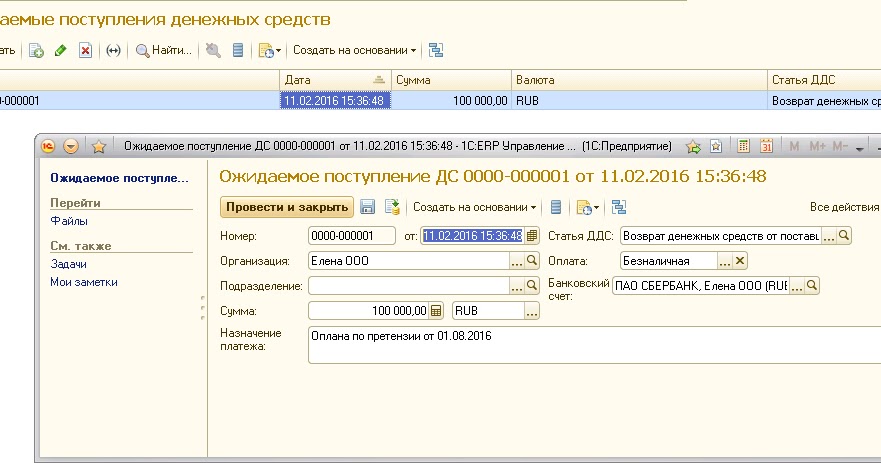Mark for deletion icon with red cross
The height and width of the screenshot is (463, 881).
pyautogui.click(x=85, y=51)
